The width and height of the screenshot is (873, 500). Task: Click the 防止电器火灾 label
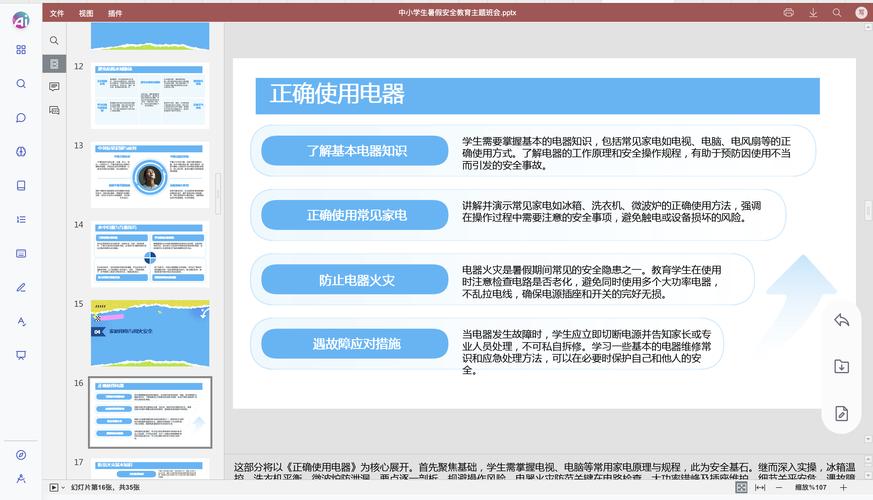click(x=356, y=280)
